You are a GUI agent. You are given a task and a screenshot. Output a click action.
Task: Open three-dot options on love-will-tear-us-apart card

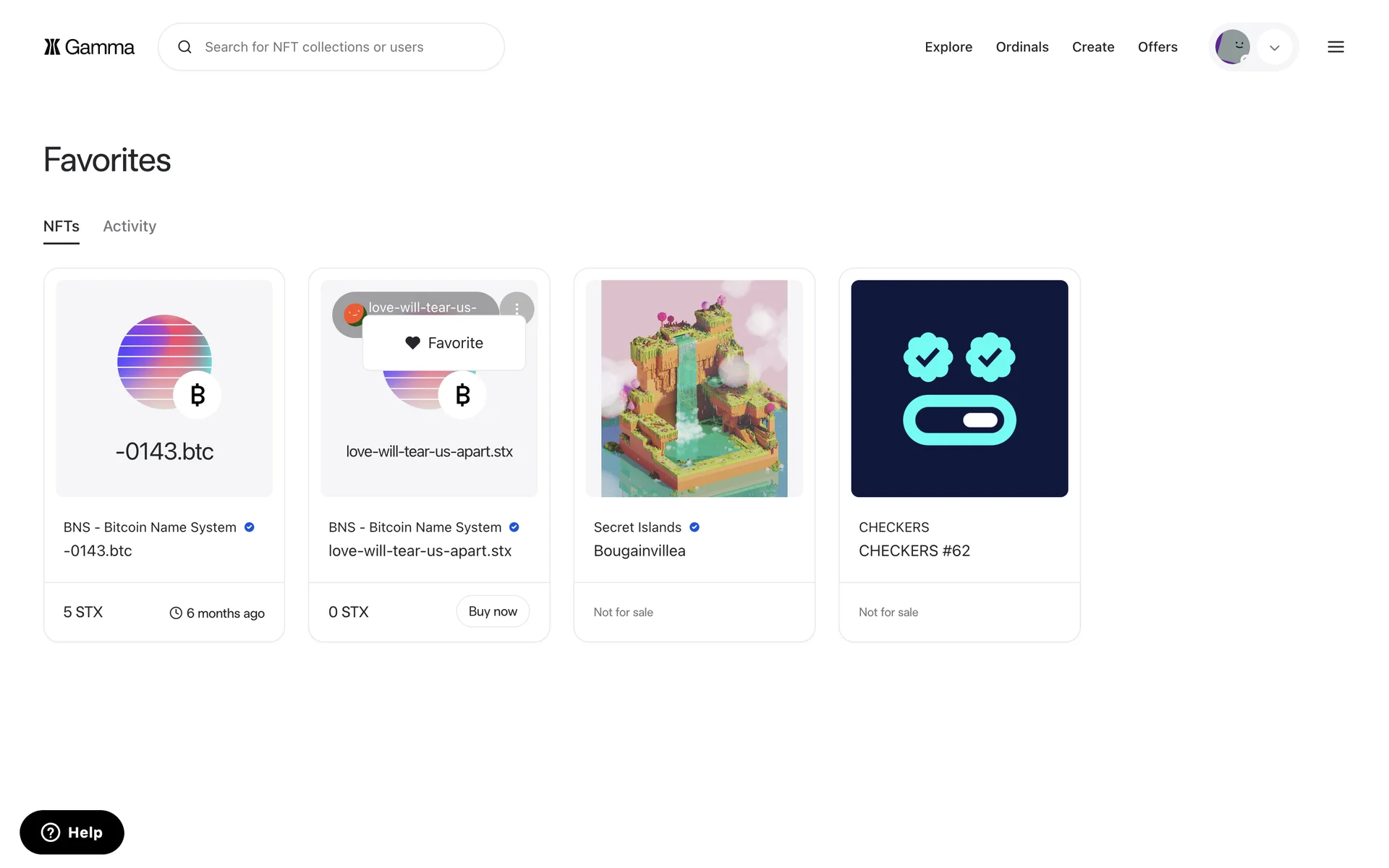517,308
